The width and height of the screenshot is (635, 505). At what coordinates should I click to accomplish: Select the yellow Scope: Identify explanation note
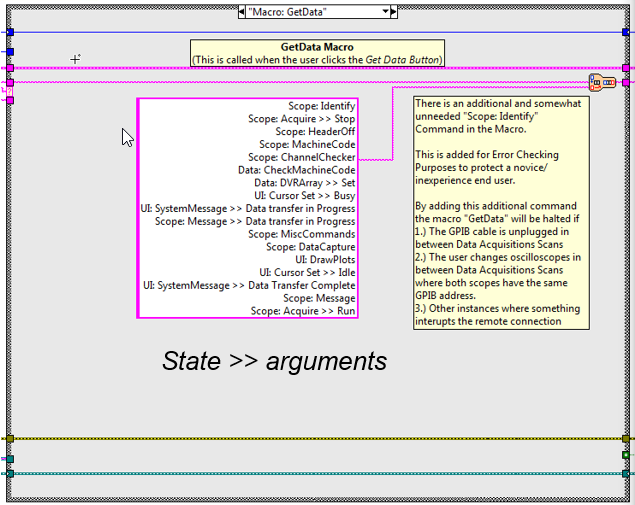[501, 212]
